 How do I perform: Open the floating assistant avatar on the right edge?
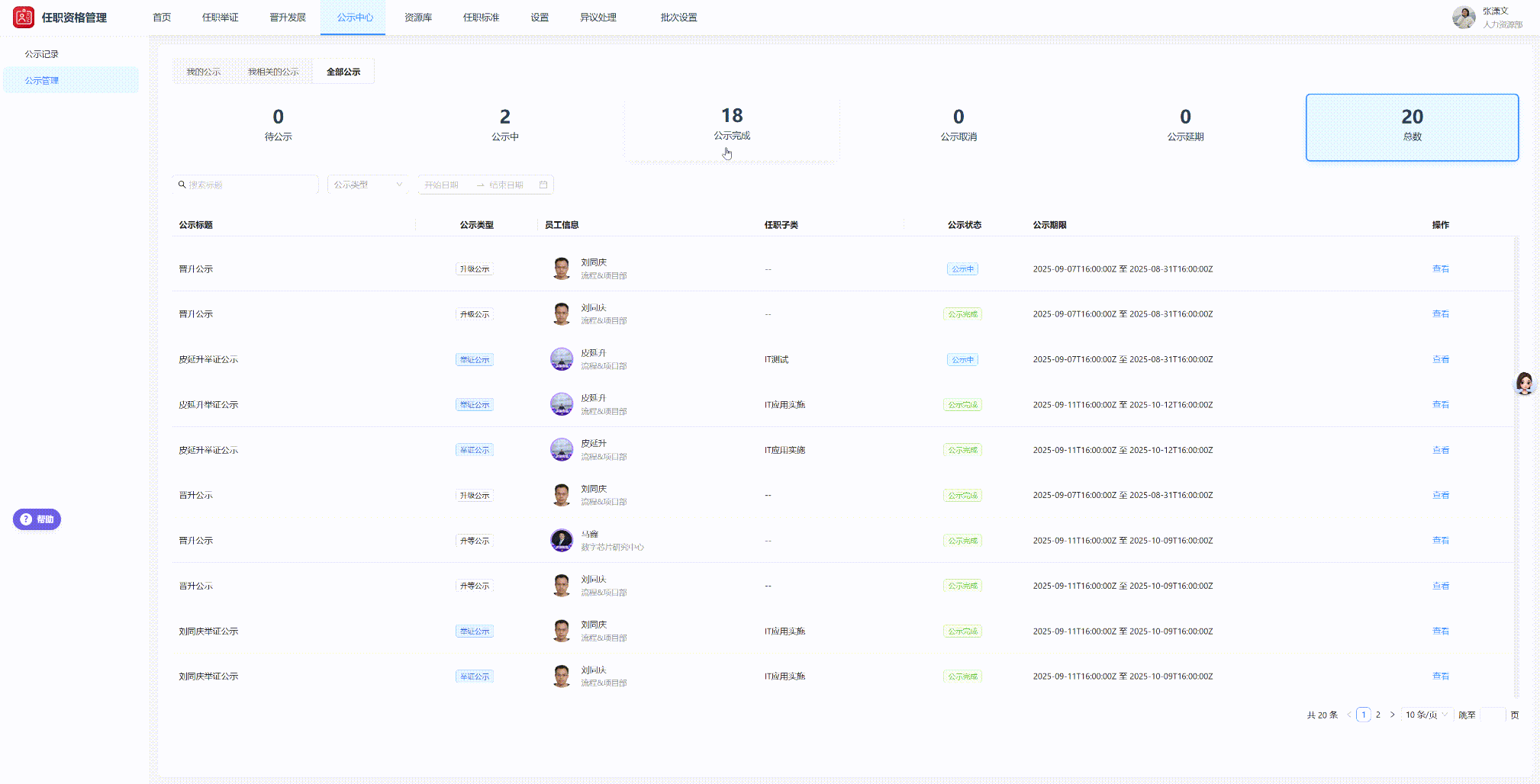[x=1524, y=383]
